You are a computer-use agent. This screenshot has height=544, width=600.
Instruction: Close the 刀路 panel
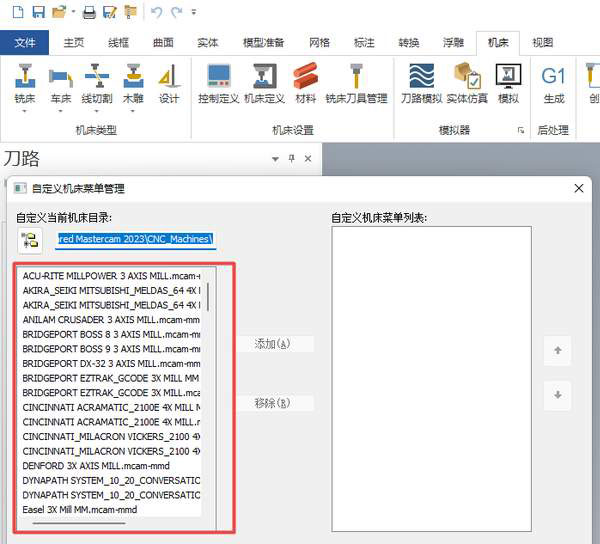[308, 158]
